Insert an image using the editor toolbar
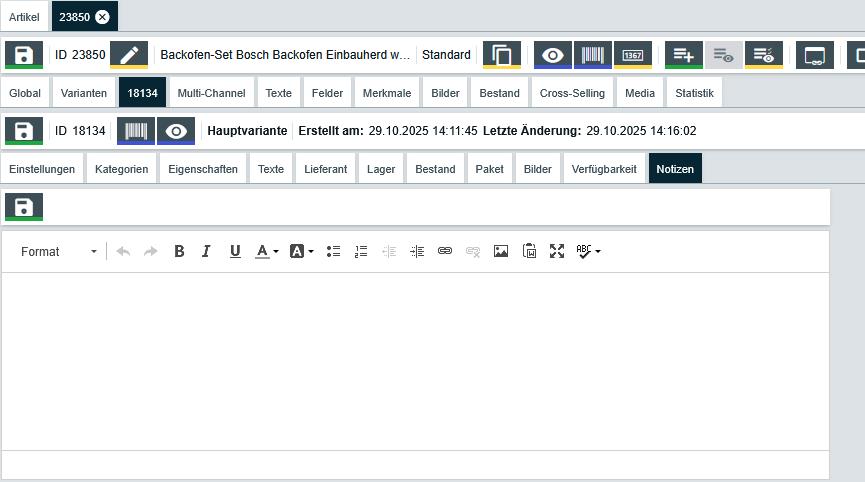This screenshot has height=482, width=865. 501,251
